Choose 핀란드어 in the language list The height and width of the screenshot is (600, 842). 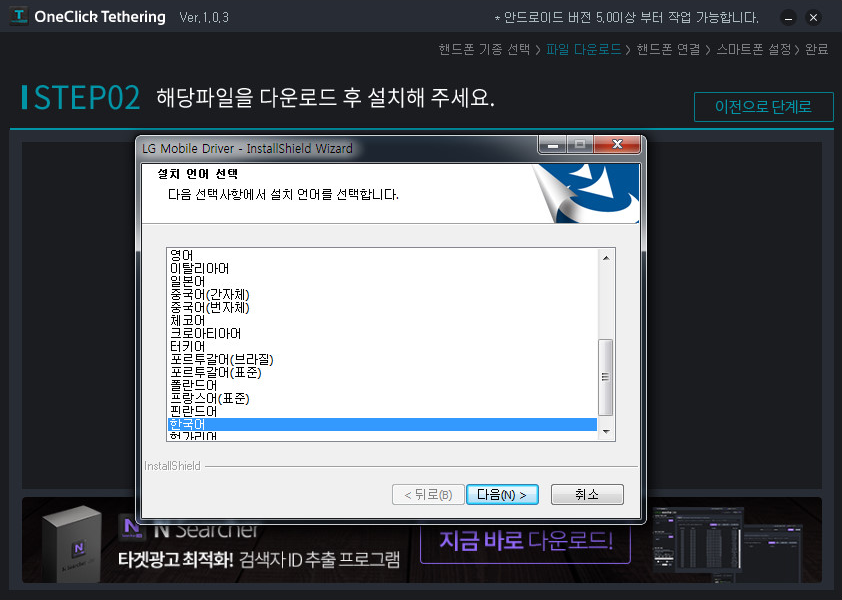coord(382,411)
